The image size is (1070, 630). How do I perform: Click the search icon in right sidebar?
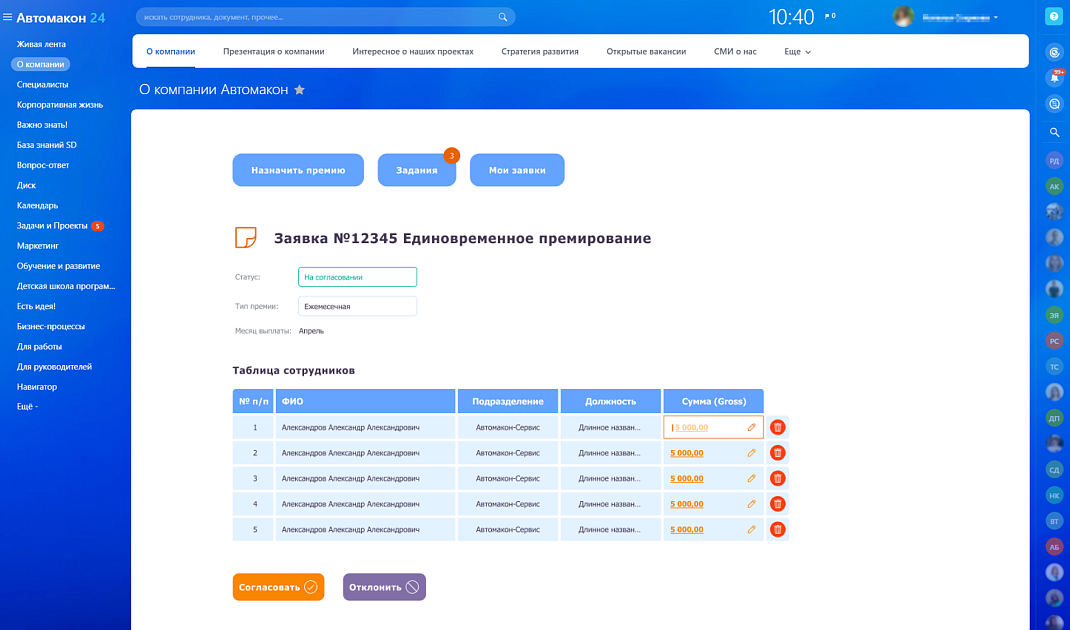click(x=1054, y=132)
